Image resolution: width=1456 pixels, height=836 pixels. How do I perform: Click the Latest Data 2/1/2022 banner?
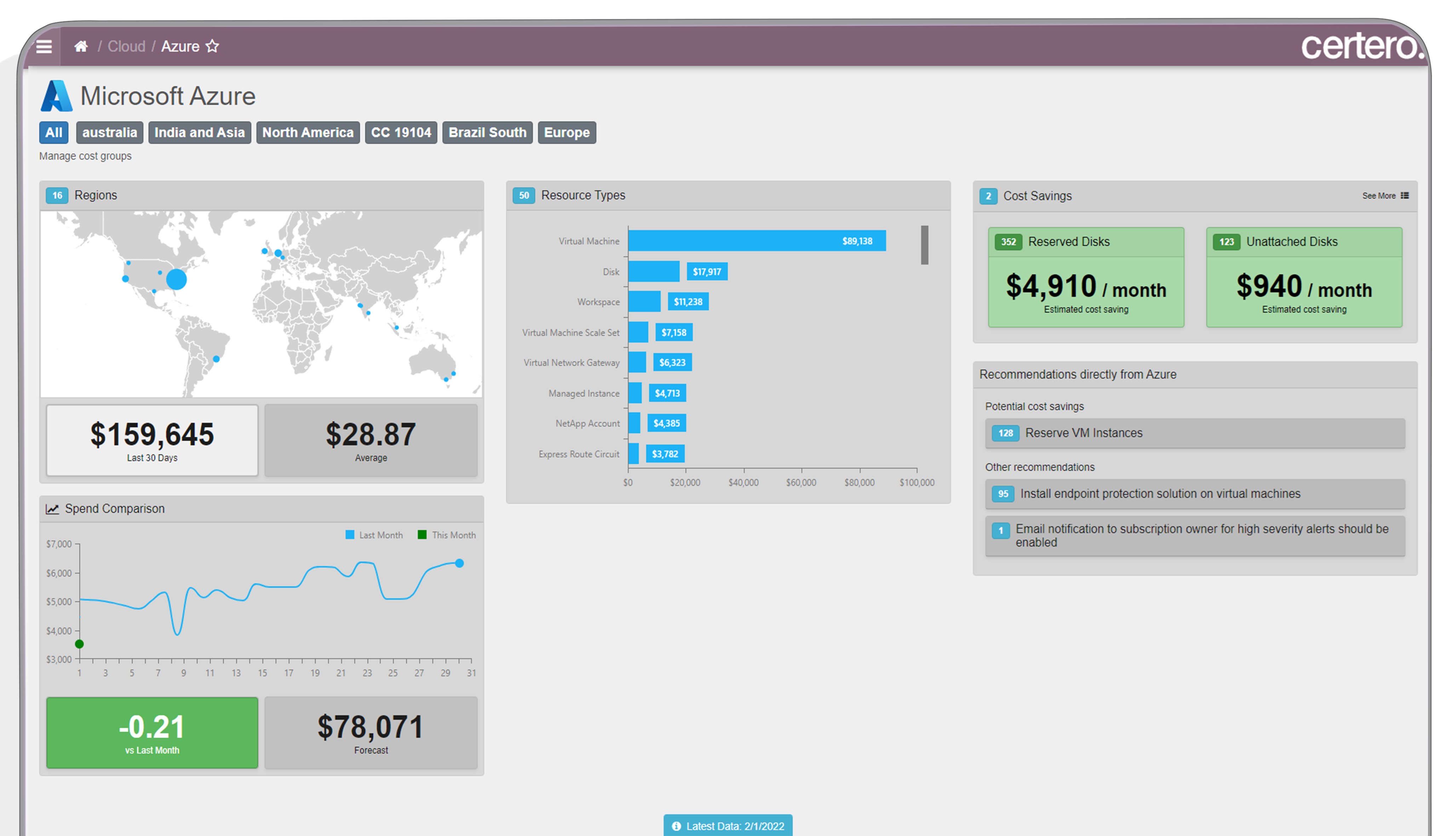pyautogui.click(x=728, y=826)
